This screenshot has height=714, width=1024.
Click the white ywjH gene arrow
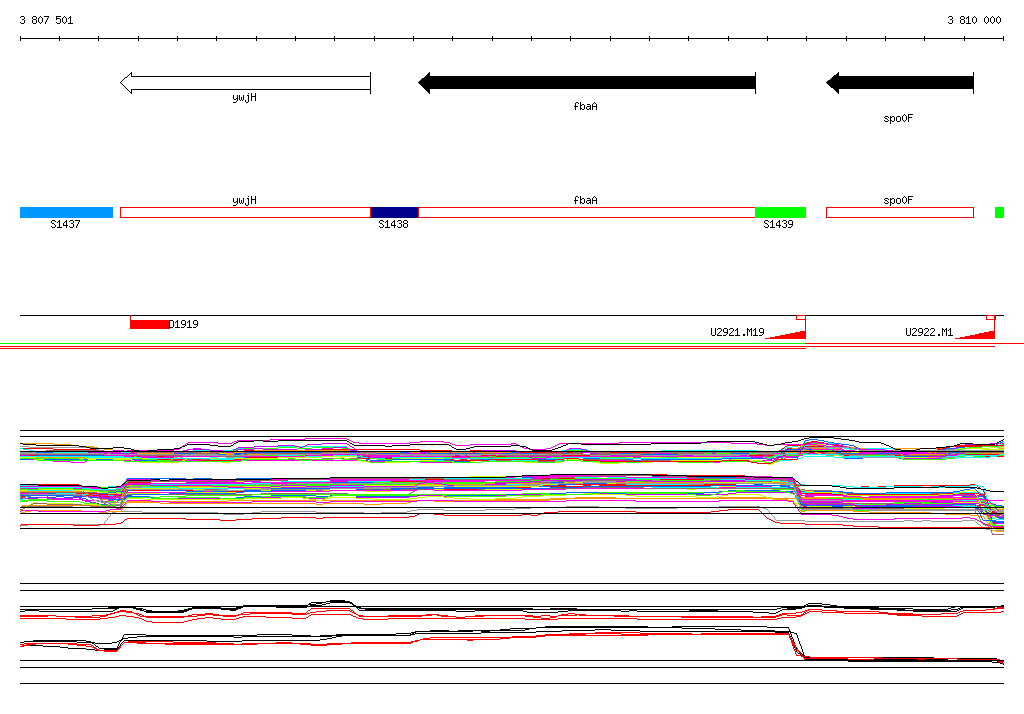point(246,83)
